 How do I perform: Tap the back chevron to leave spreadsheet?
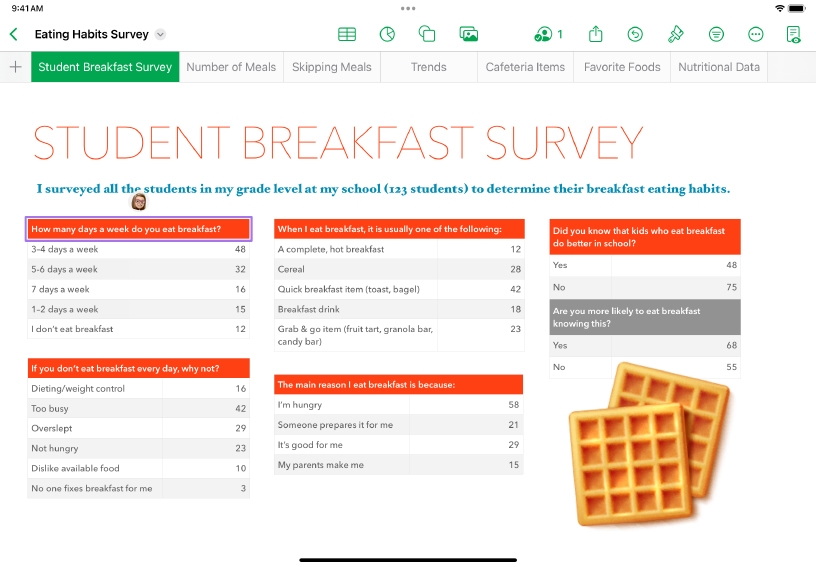click(x=14, y=34)
